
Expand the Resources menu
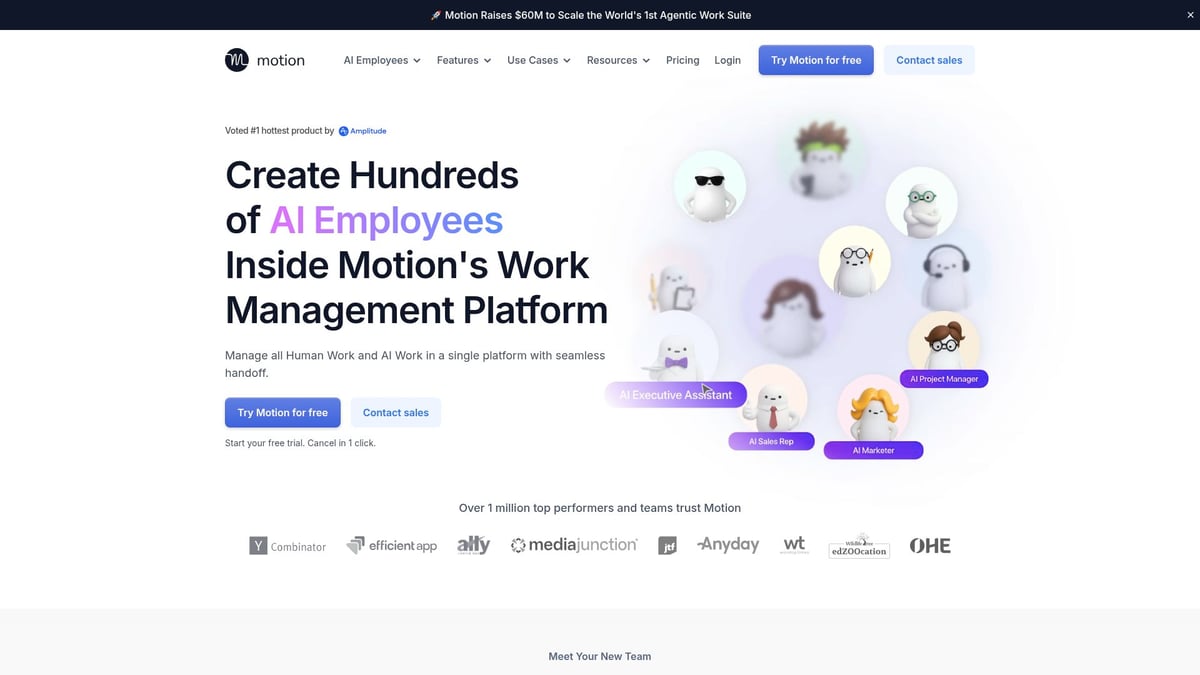click(618, 60)
